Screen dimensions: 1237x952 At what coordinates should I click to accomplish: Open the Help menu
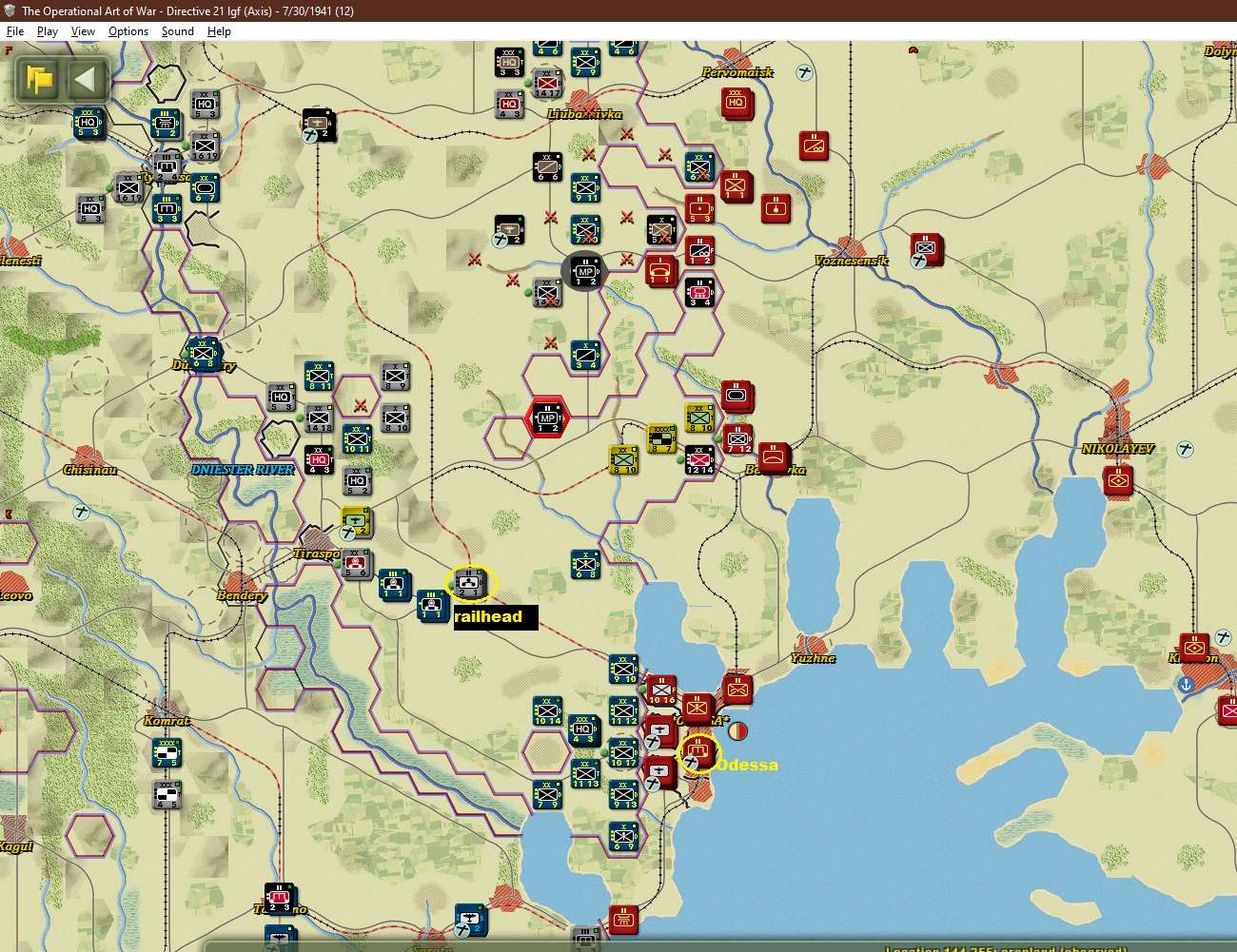click(x=219, y=31)
